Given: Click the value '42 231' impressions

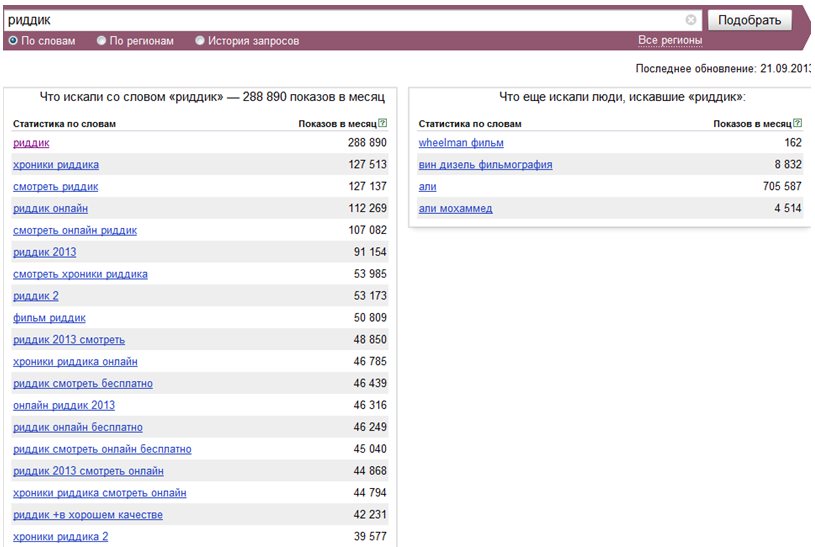Looking at the screenshot, I should click(370, 514).
